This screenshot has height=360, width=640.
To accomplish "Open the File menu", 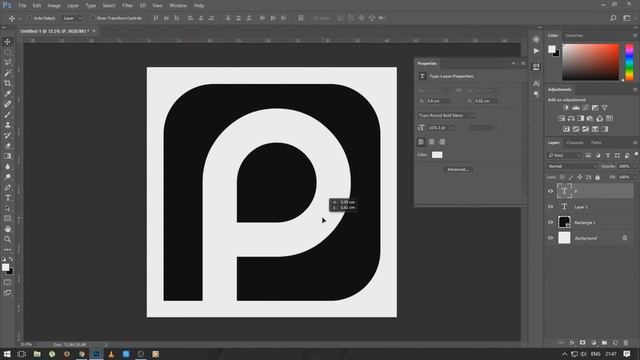I will point(22,6).
